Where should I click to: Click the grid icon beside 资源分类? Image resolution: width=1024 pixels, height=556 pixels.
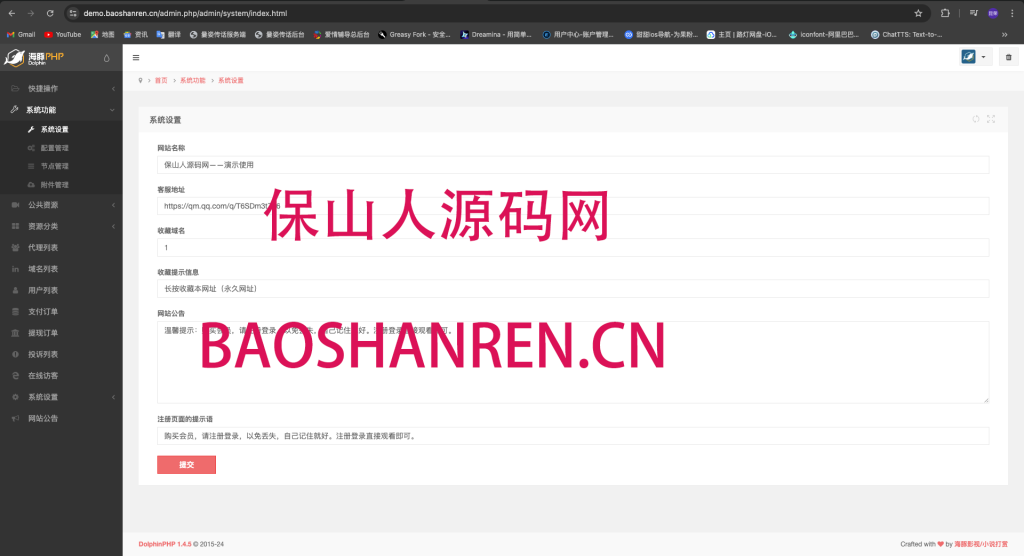tap(15, 226)
